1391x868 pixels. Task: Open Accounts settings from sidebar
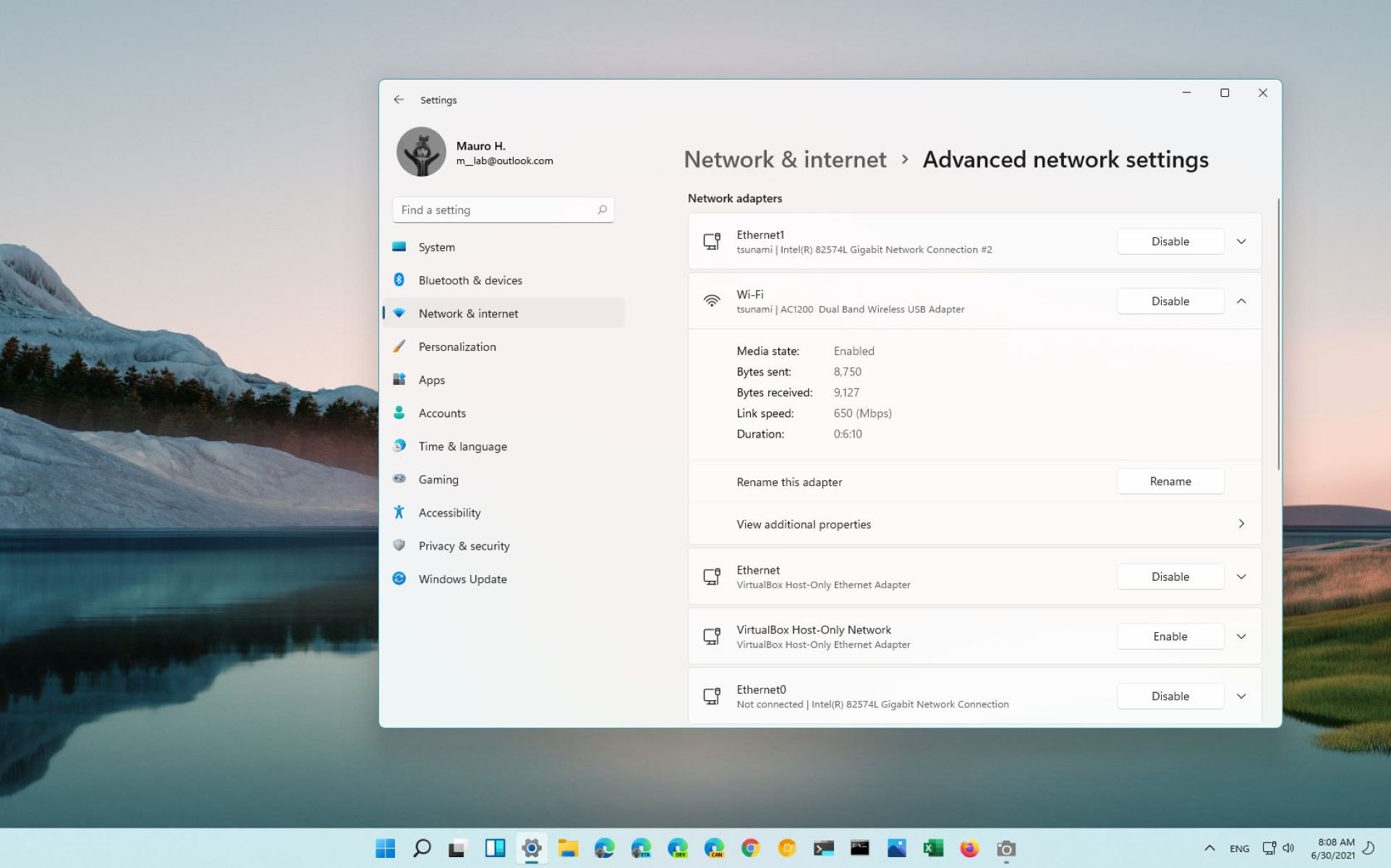[441, 412]
